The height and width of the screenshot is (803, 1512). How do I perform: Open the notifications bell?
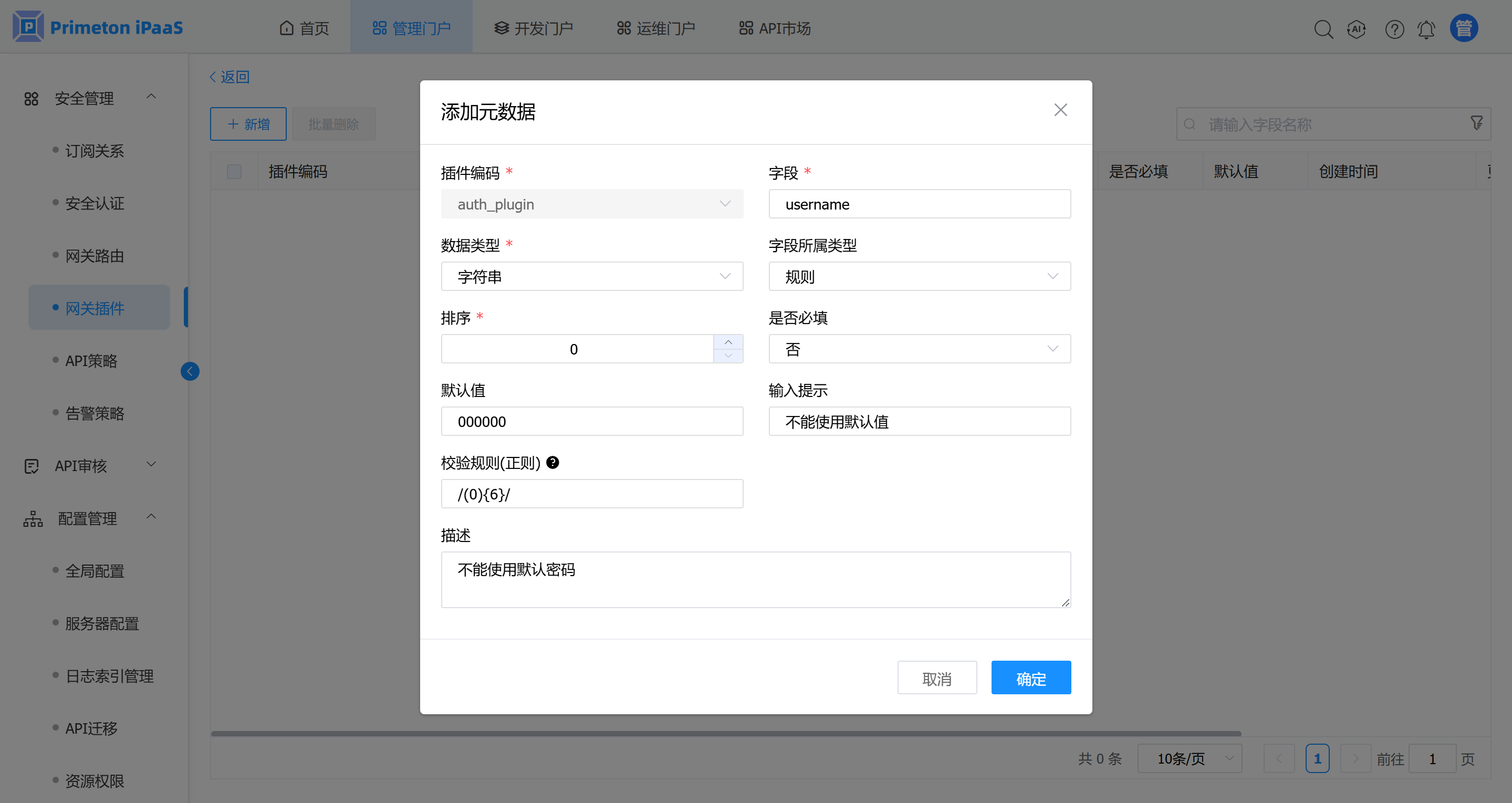[x=1426, y=29]
